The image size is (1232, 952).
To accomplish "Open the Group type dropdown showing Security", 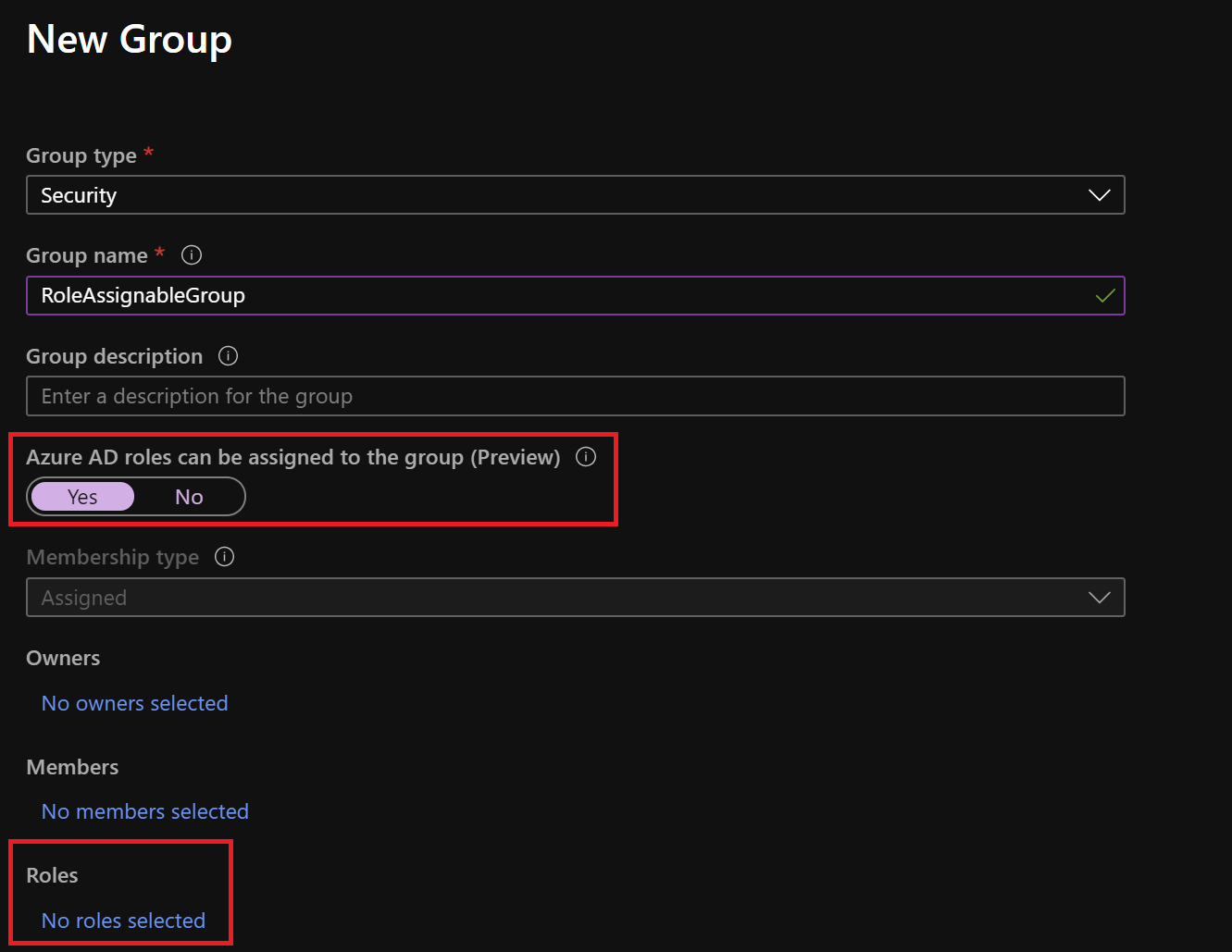I will pos(575,194).
